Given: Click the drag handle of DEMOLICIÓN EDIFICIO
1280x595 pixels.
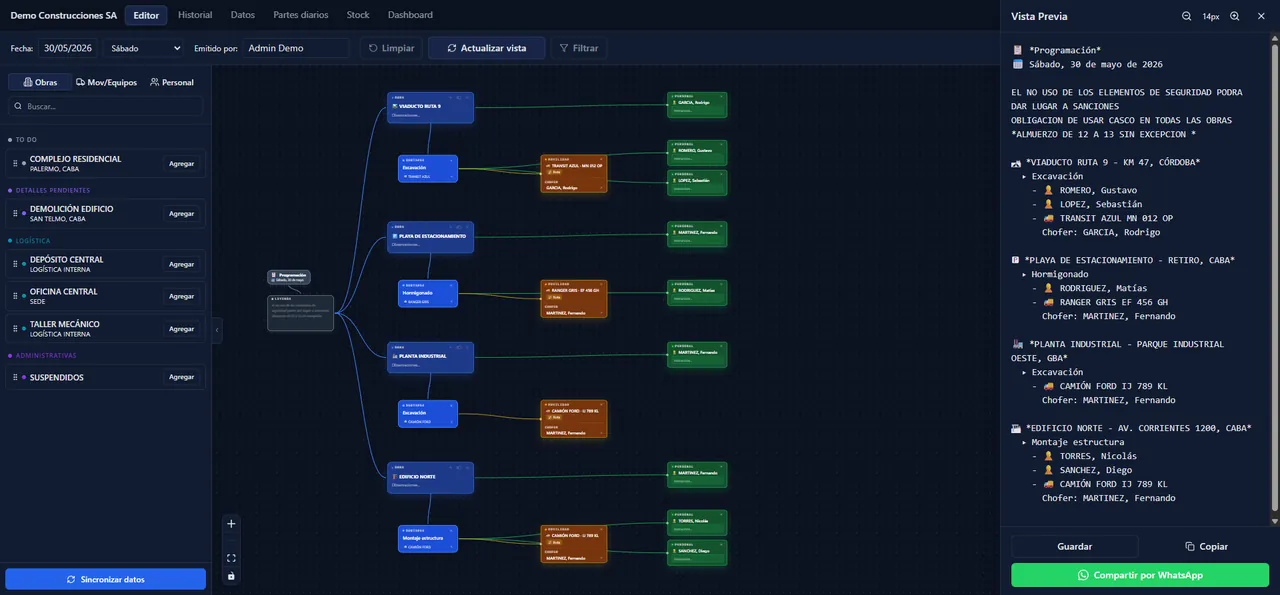Looking at the screenshot, I should [x=16, y=213].
